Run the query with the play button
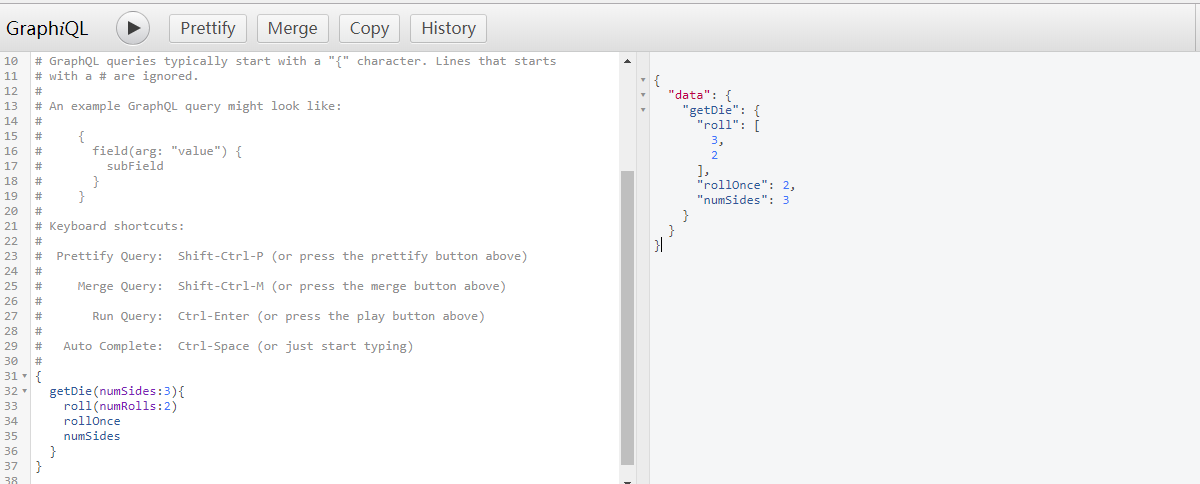Image resolution: width=1200 pixels, height=484 pixels. coord(133,28)
